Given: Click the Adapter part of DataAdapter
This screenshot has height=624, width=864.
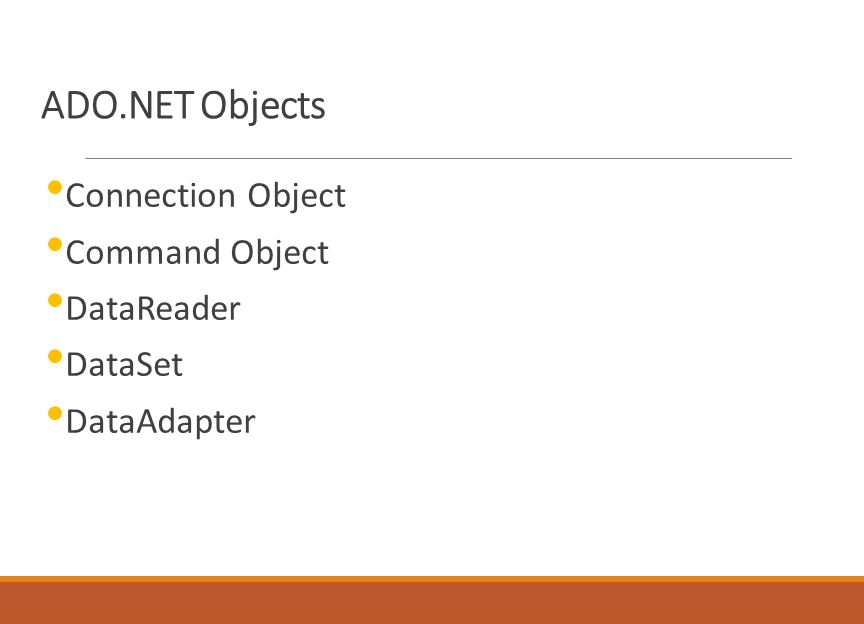Looking at the screenshot, I should click(x=196, y=423).
